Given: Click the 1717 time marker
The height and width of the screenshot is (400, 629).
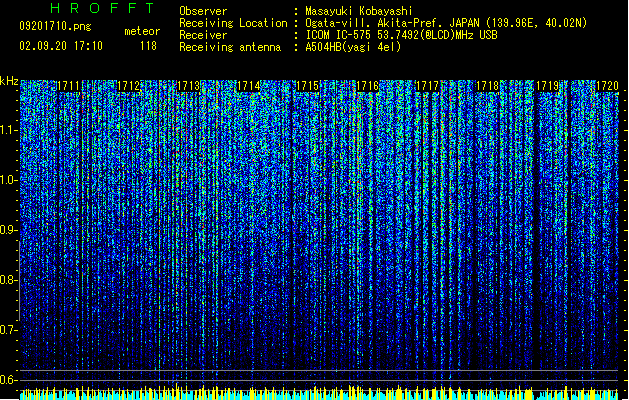Looking at the screenshot, I should (428, 86).
